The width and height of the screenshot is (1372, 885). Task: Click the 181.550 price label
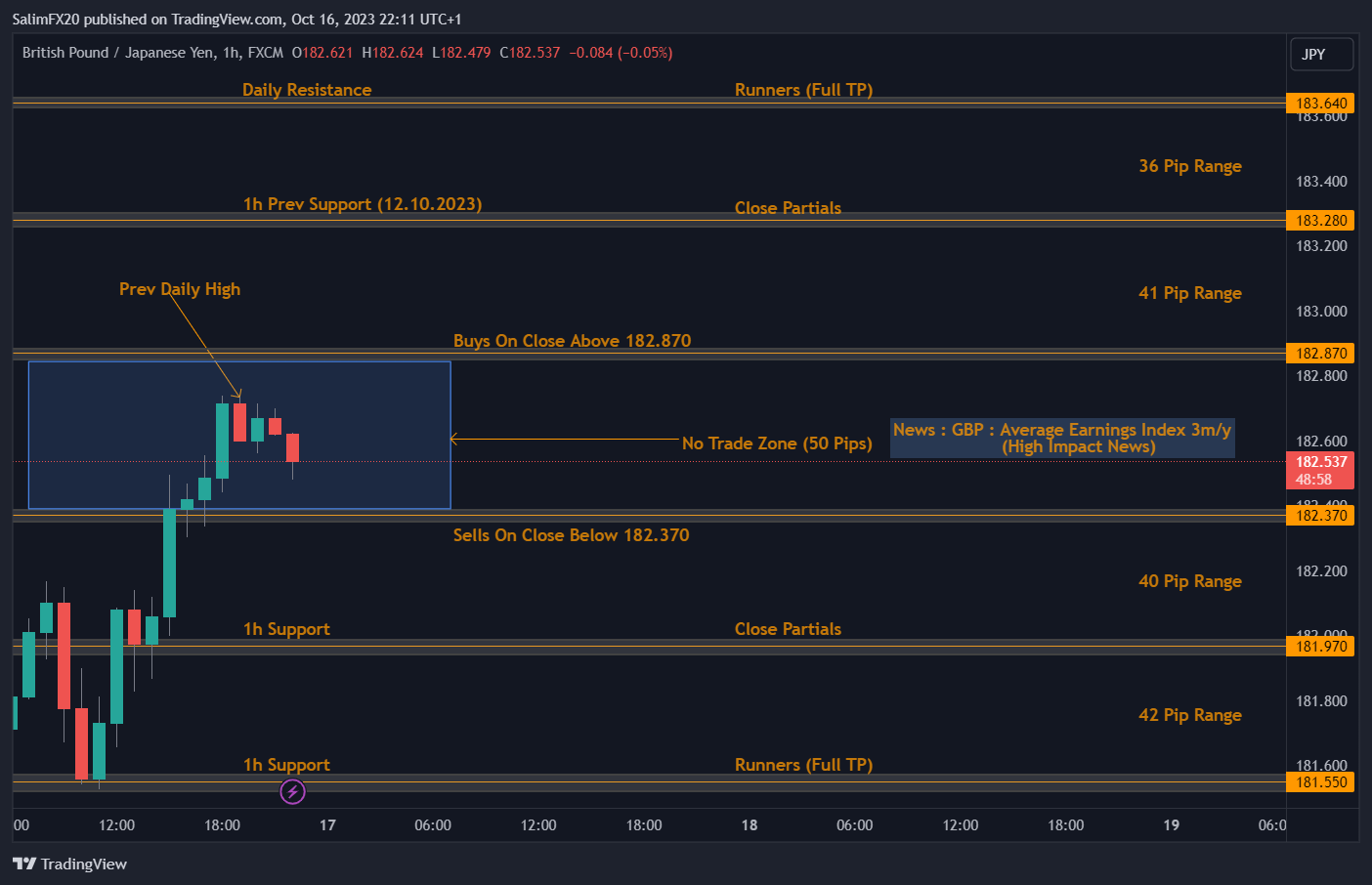click(1320, 781)
